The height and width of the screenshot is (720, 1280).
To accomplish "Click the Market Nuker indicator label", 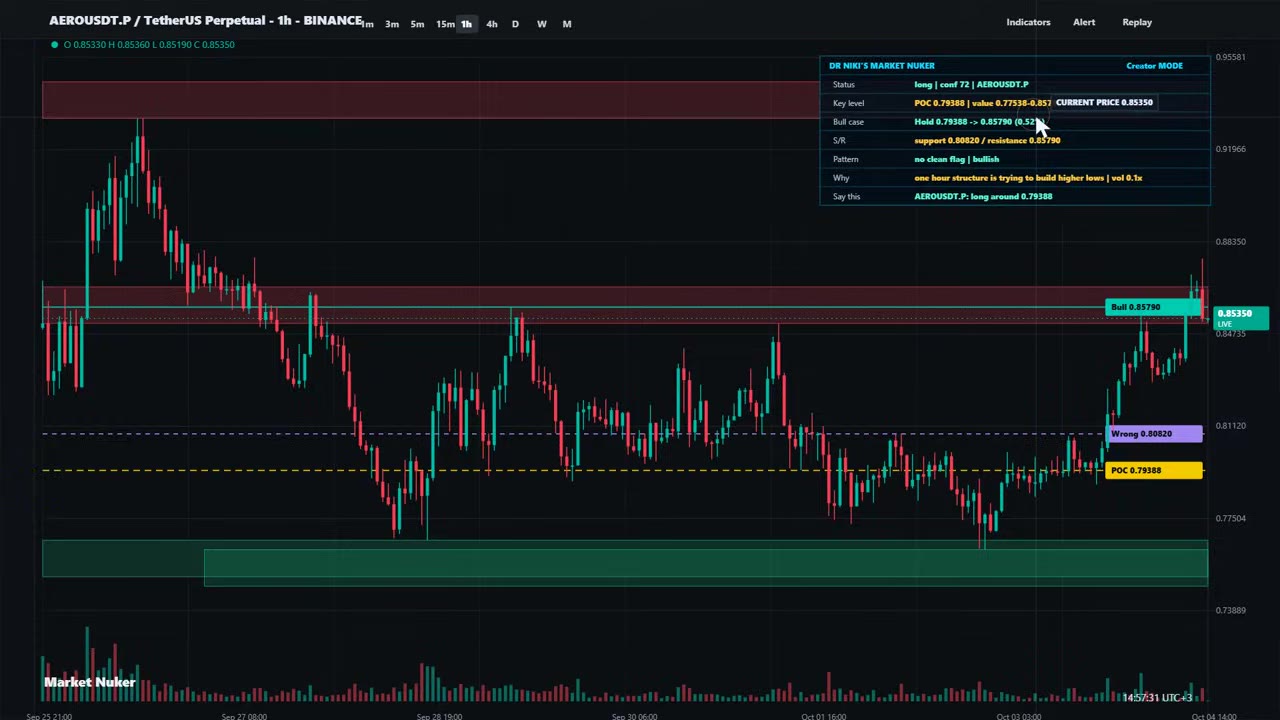I will pyautogui.click(x=90, y=682).
